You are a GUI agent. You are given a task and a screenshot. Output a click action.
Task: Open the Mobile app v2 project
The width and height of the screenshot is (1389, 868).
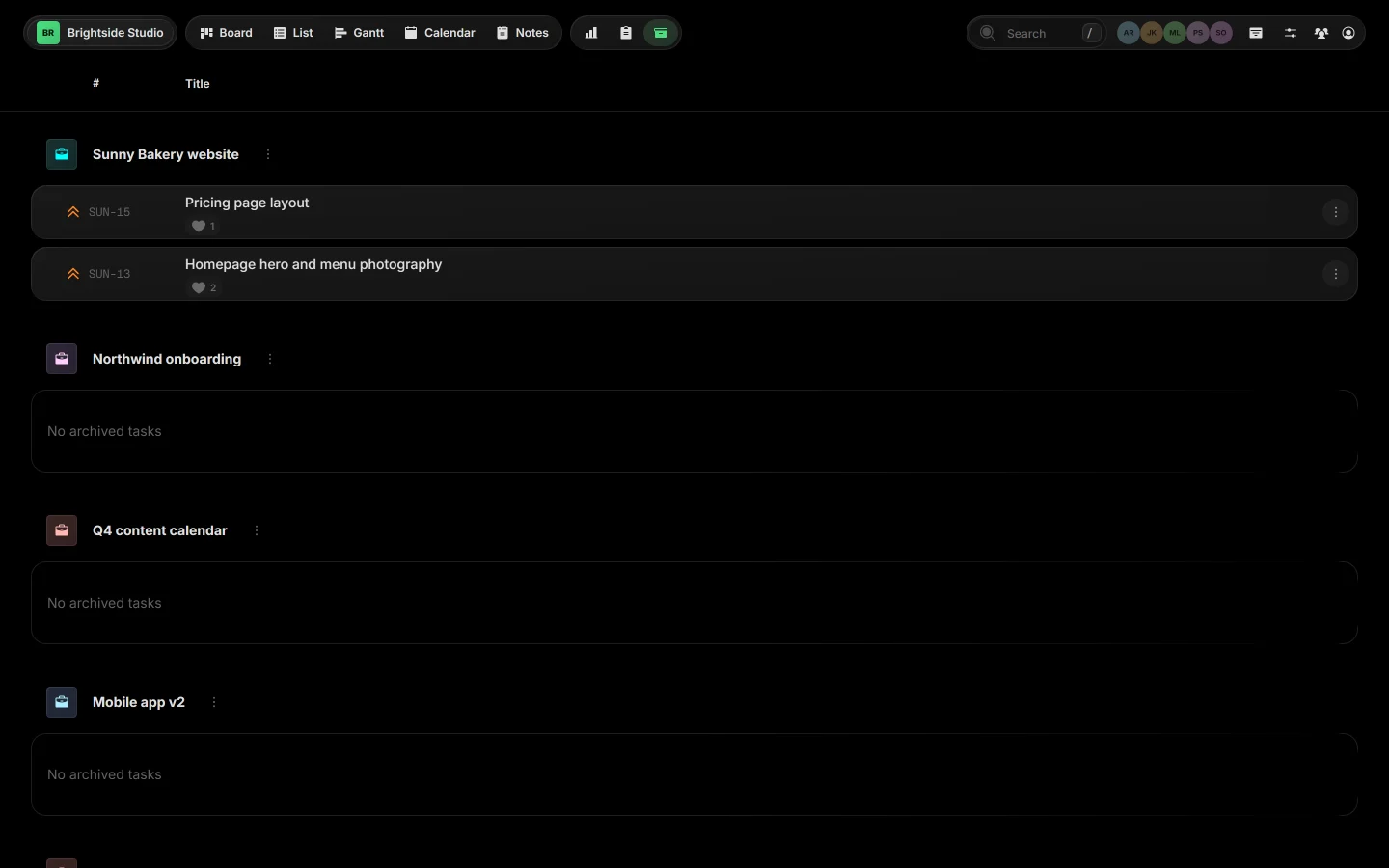click(x=139, y=702)
